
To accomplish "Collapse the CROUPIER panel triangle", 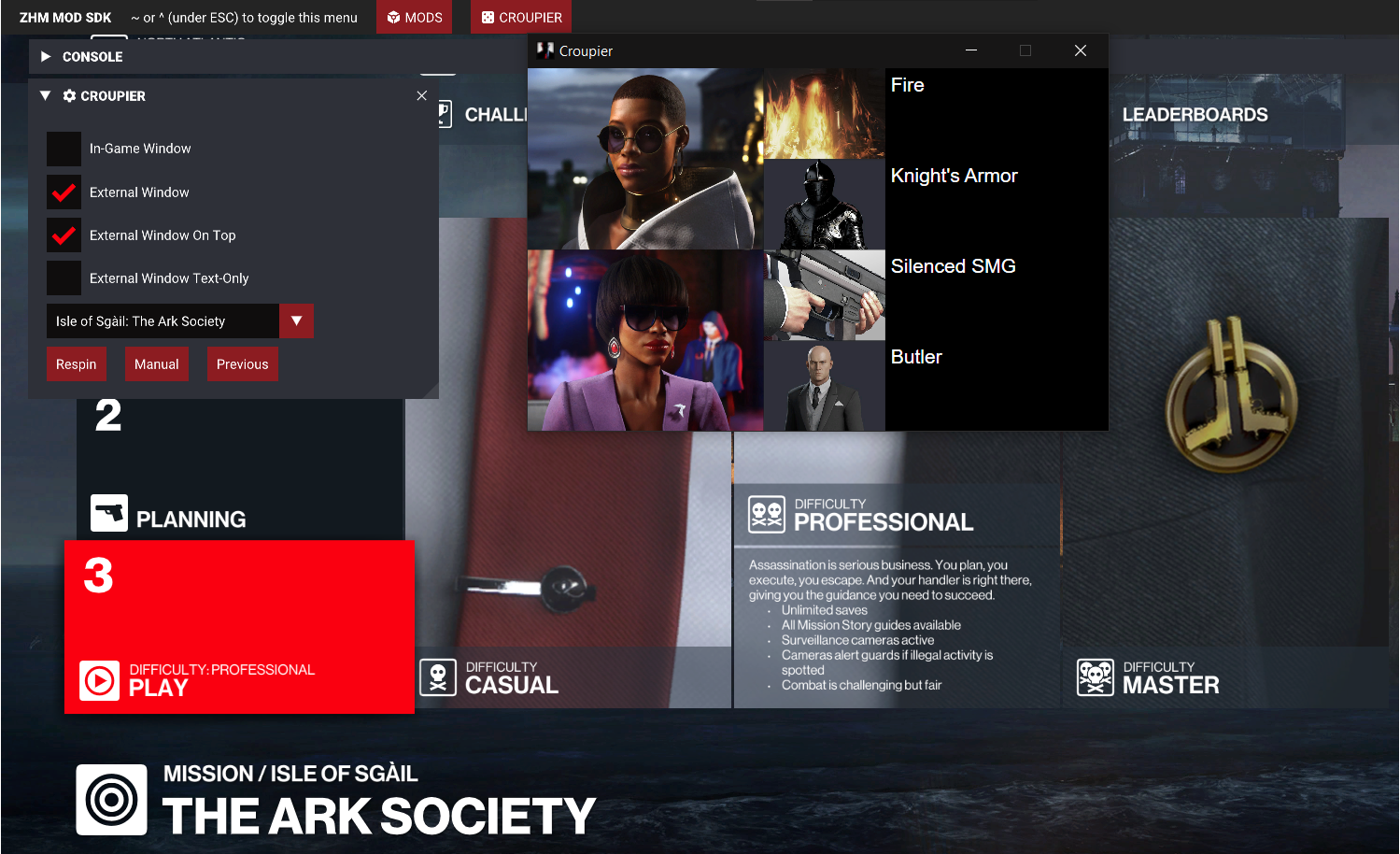I will point(45,95).
